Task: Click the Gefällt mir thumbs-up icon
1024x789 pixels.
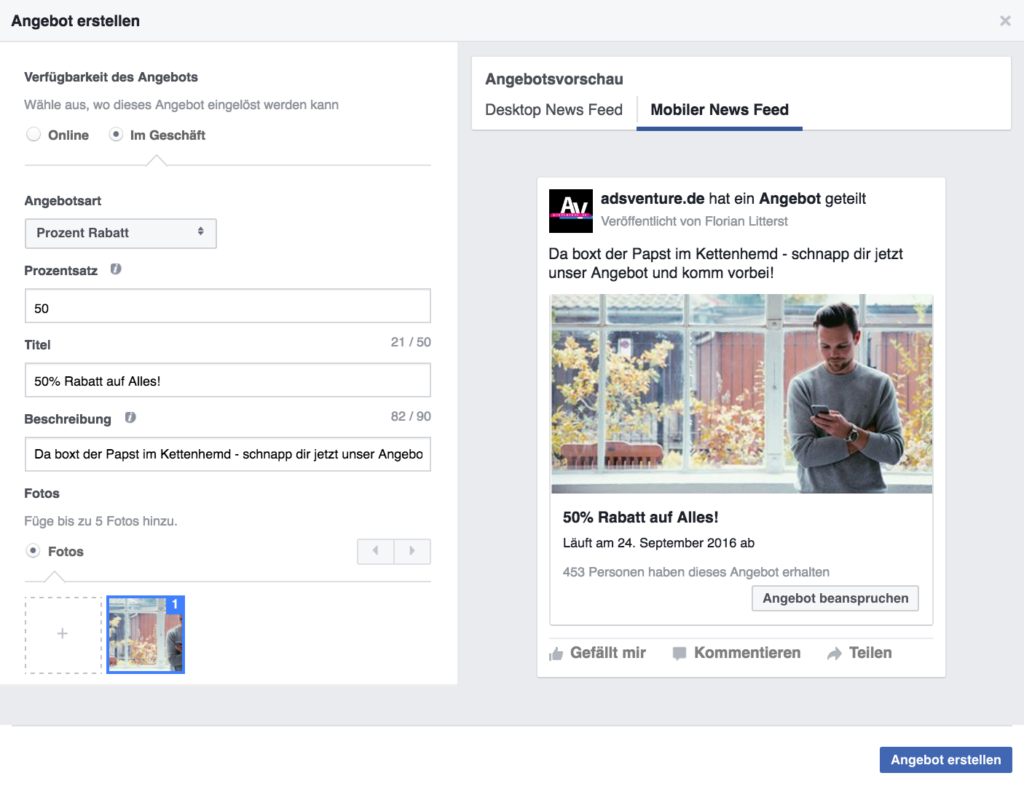Action: [556, 654]
